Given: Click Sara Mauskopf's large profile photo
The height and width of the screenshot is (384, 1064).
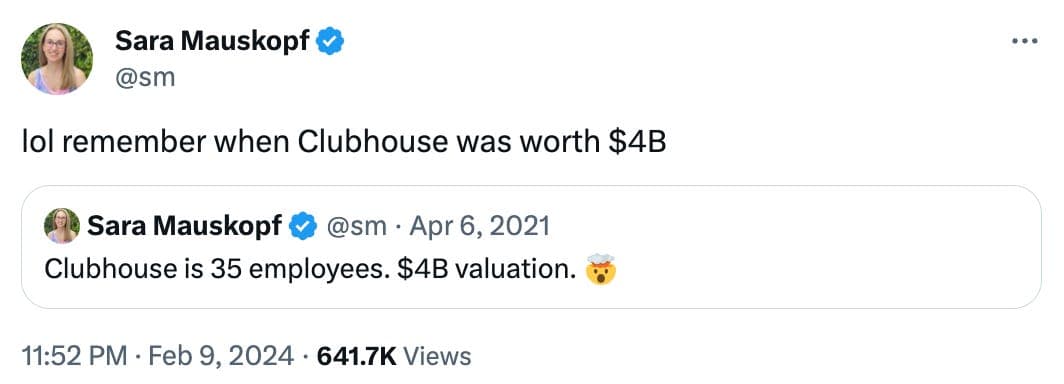Looking at the screenshot, I should (x=57, y=58).
